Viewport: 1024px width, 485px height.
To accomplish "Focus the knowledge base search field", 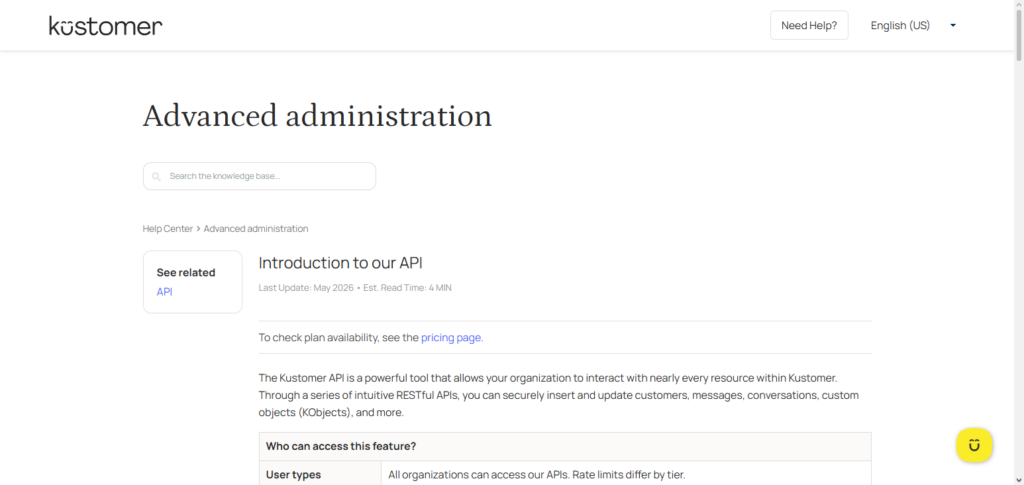I will (259, 176).
